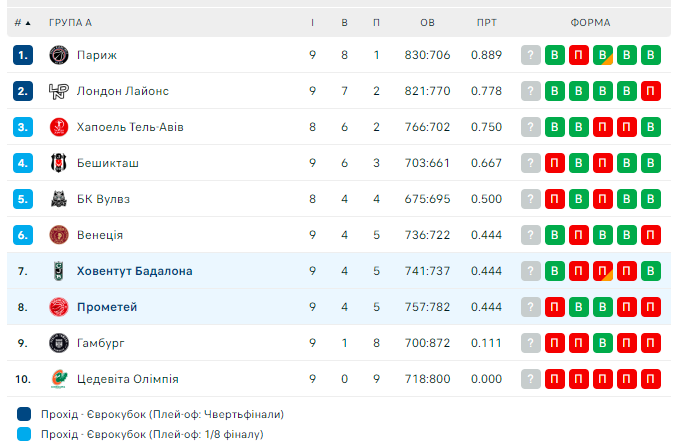Click the ФОРМА column header
Screen dimensions: 674x446
coord(590,22)
